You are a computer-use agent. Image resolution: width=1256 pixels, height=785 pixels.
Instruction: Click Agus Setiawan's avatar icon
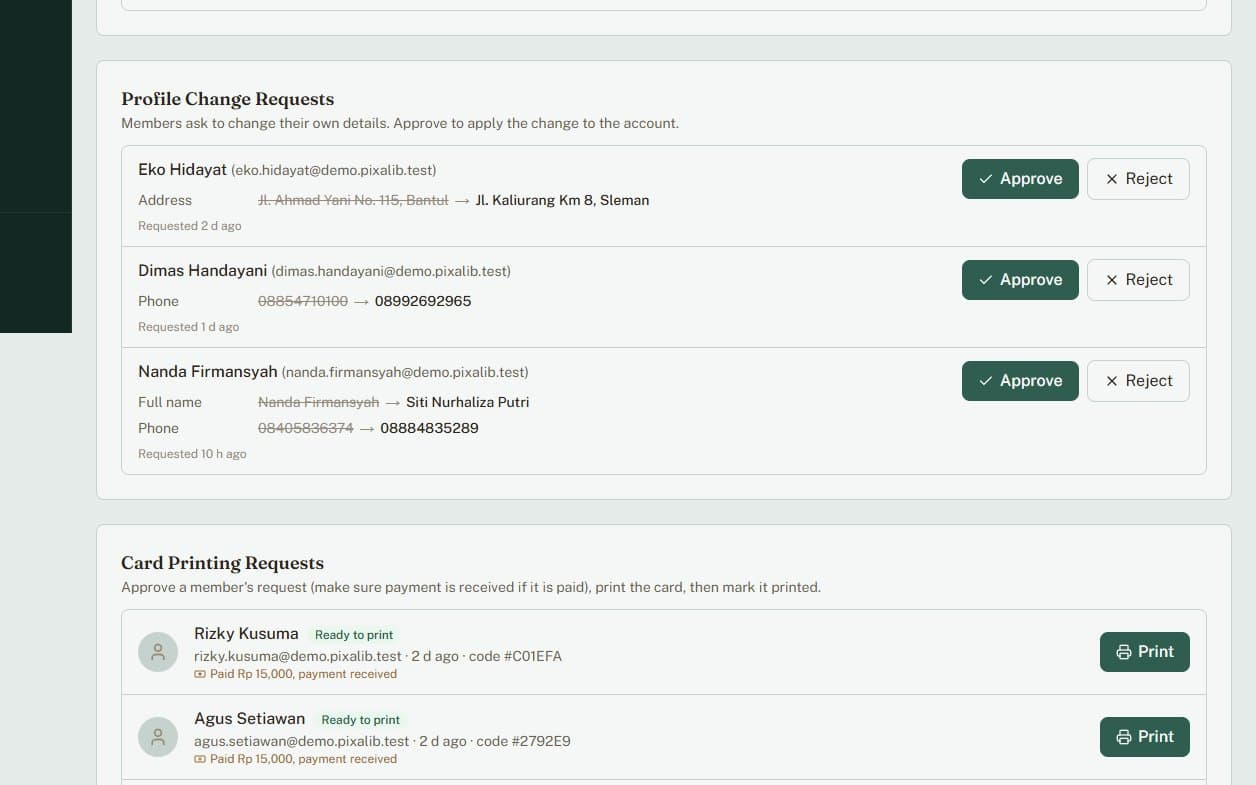point(158,737)
